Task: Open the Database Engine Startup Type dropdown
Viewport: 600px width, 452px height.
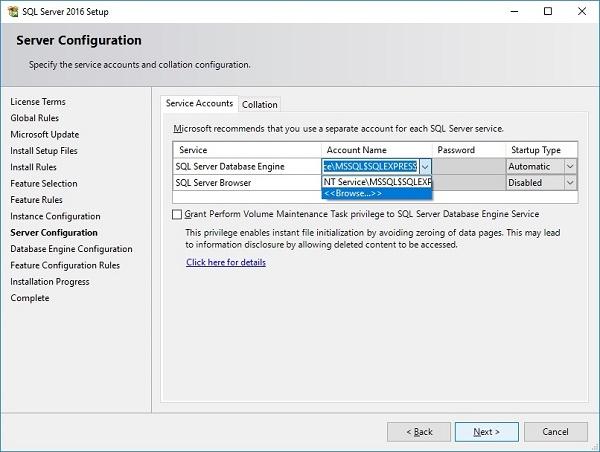Action: pos(570,167)
